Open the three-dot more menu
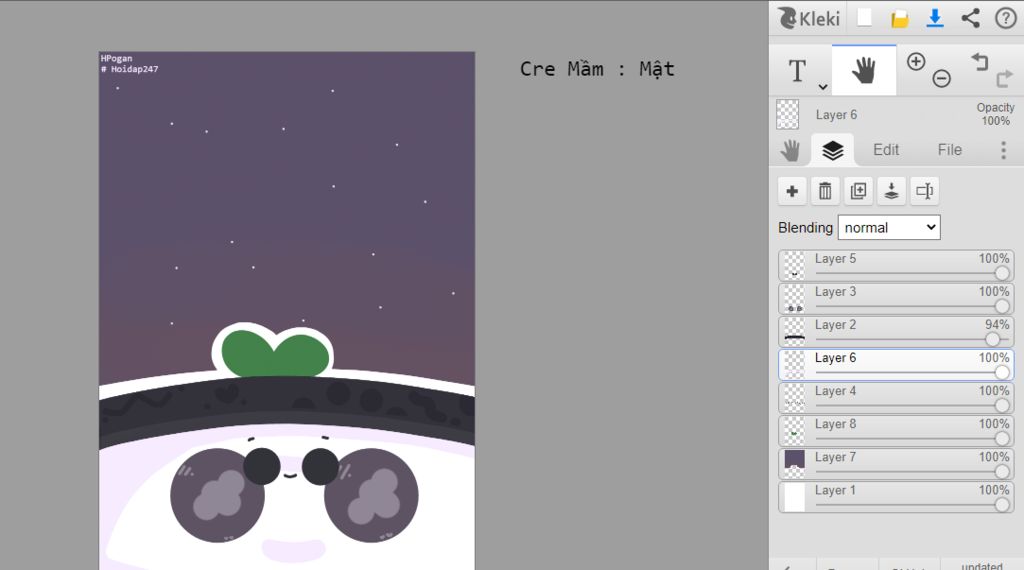This screenshot has width=1024, height=570. click(x=1004, y=150)
